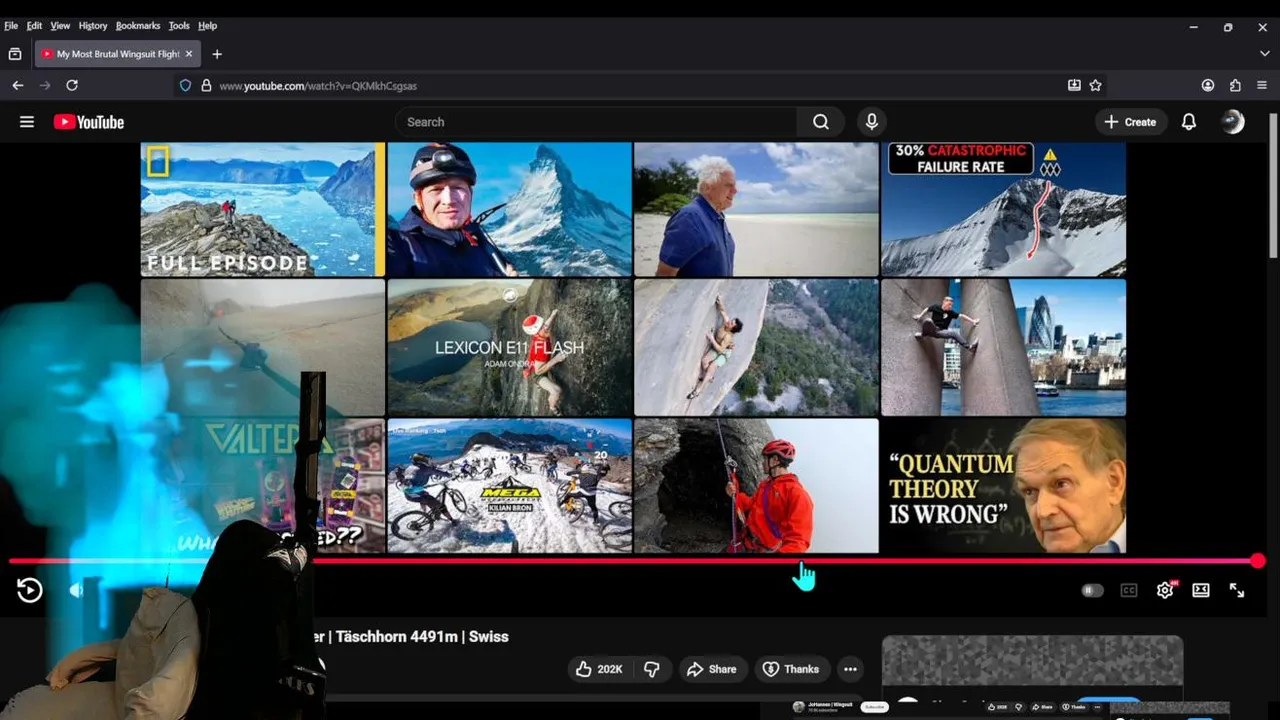Viewport: 1280px width, 720px height.
Task: Open the Create button
Action: 1131,122
